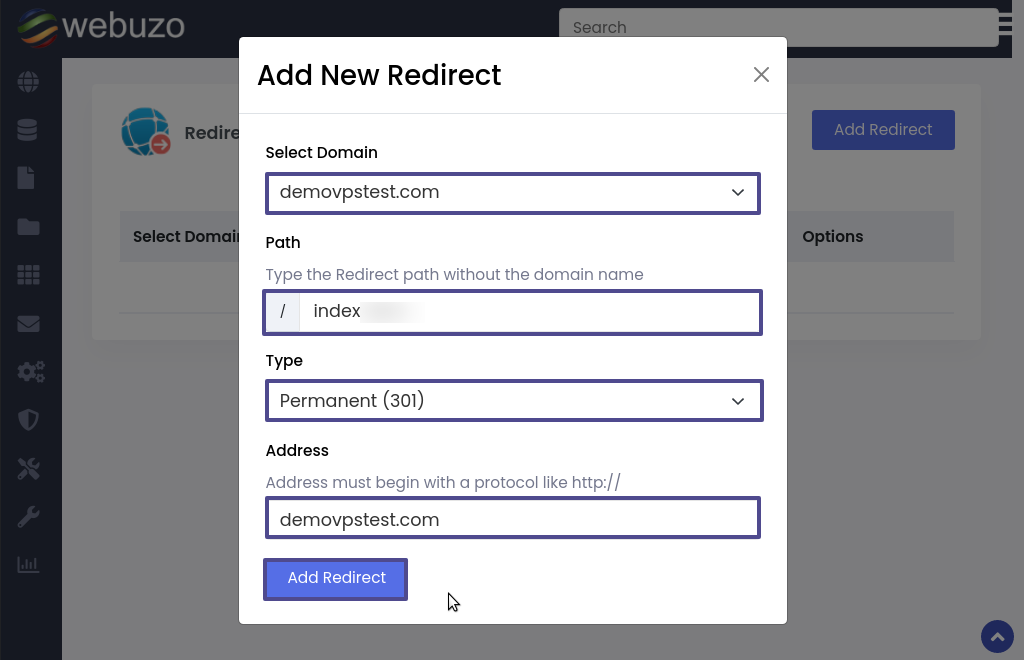The width and height of the screenshot is (1024, 660).
Task: Open the email envelope sidebar icon
Action: pyautogui.click(x=28, y=323)
